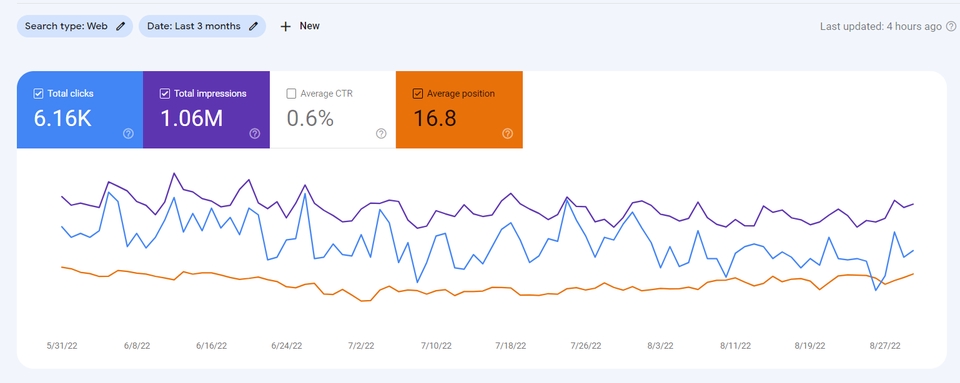Click the 7/2/22 axis date label
Image resolution: width=960 pixels, height=383 pixels.
(x=361, y=346)
